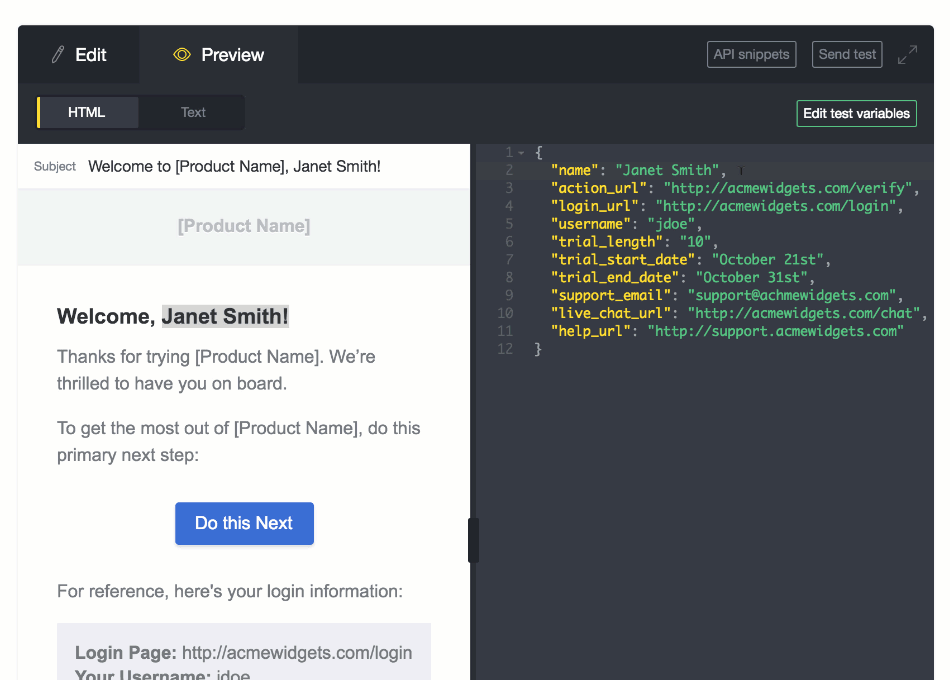Click the blue Do this Next button

pyautogui.click(x=244, y=523)
